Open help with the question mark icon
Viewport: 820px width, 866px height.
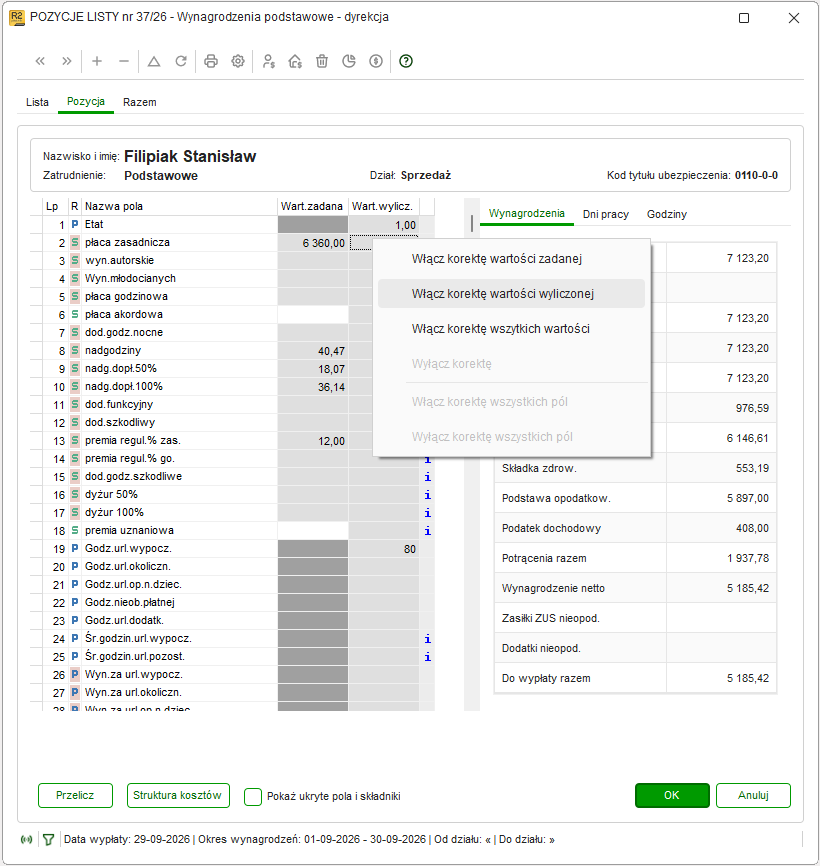[x=406, y=61]
